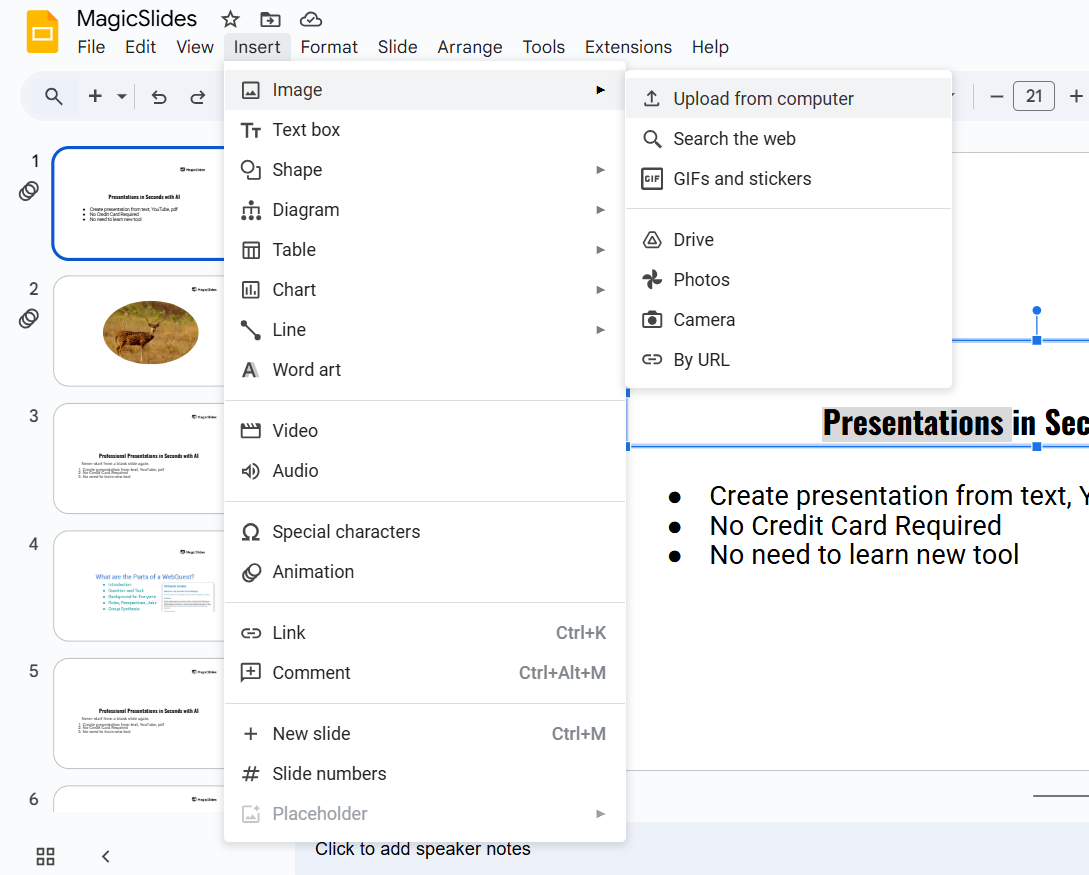Viewport: 1089px width, 875px height.
Task: Open the new slide layout dropdown arrow
Action: click(x=122, y=97)
